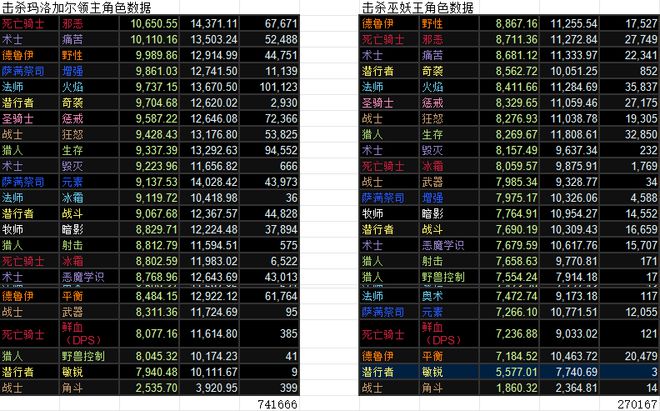660x411 pixels.
Task: Click the right table title 击杀巫妖王角色数据
Action: pyautogui.click(x=418, y=7)
